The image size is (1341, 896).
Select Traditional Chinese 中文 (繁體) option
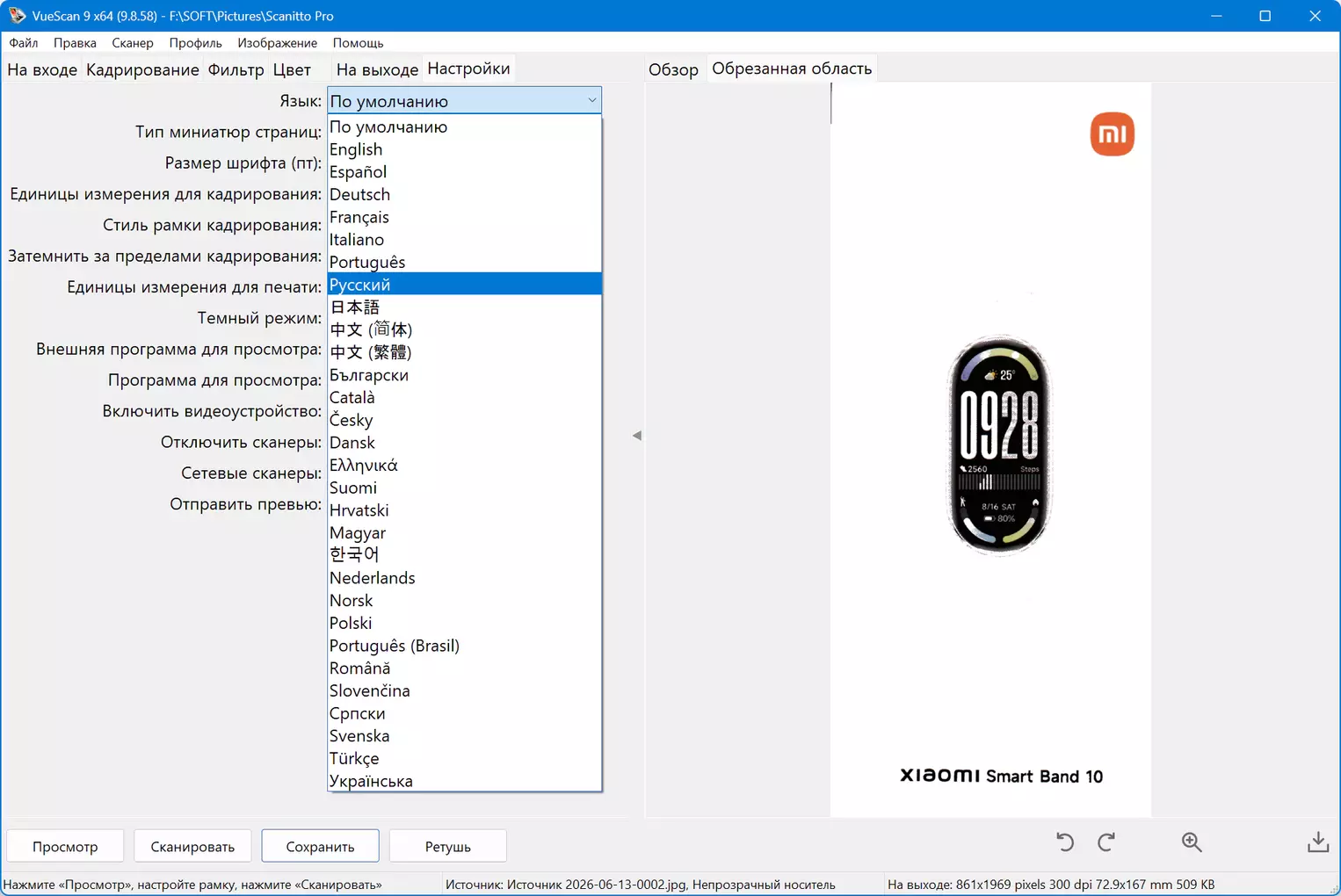[464, 352]
